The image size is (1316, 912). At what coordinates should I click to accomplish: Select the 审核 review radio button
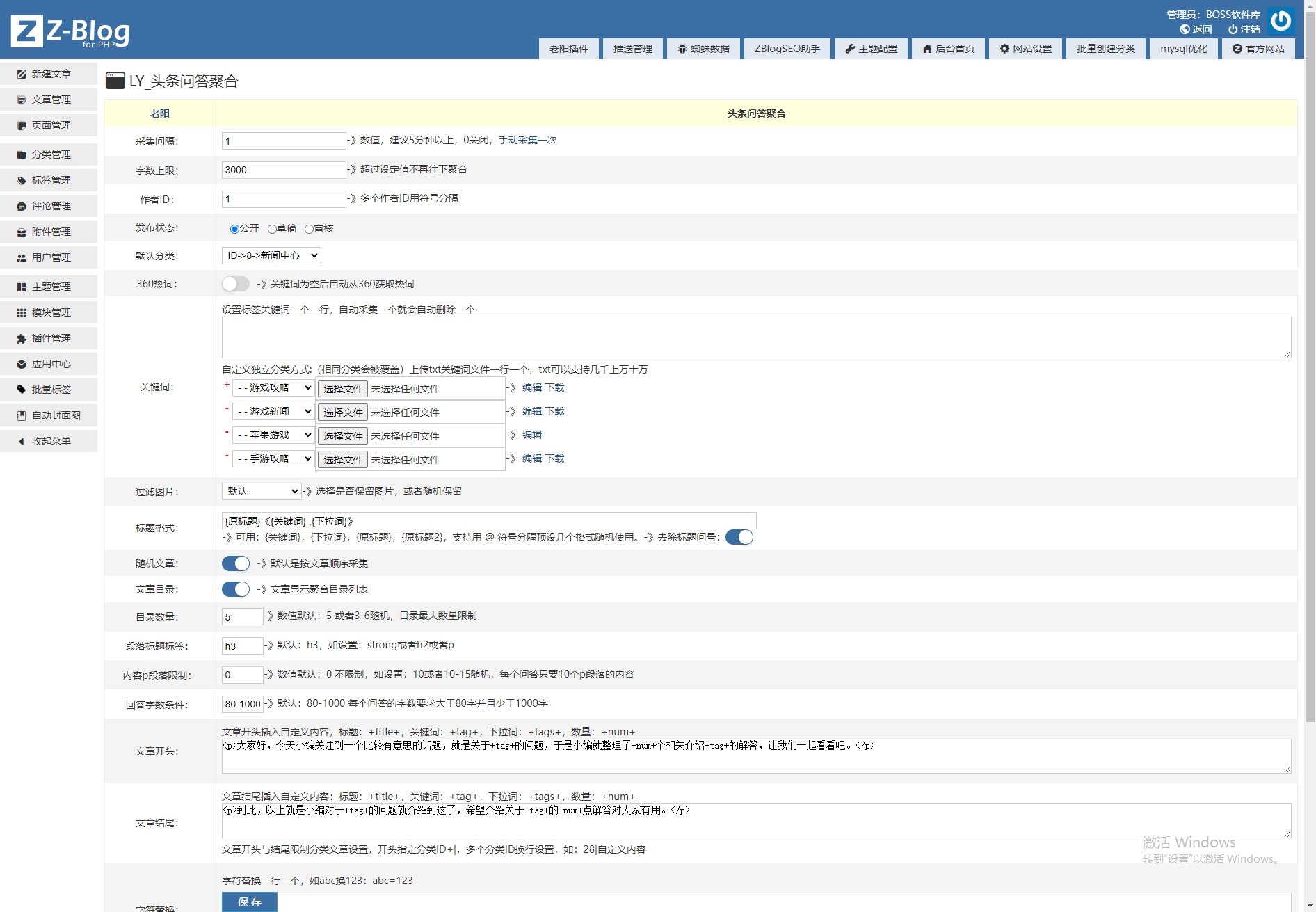[309, 229]
